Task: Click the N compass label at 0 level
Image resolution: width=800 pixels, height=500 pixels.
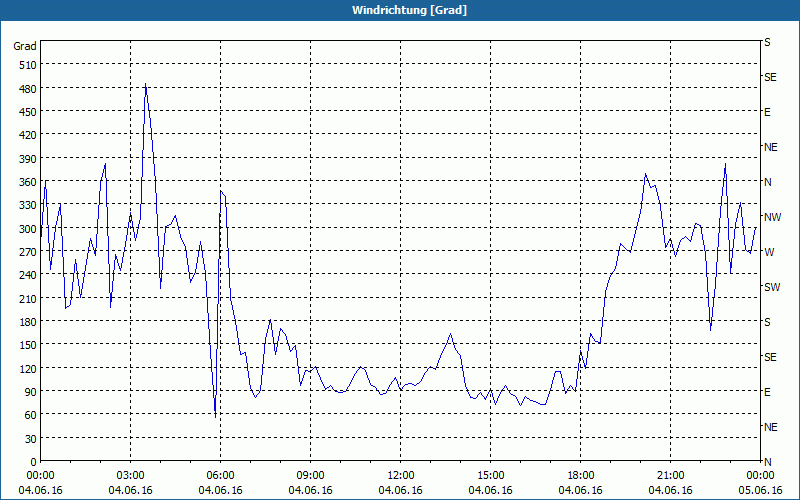Action: (x=767, y=462)
